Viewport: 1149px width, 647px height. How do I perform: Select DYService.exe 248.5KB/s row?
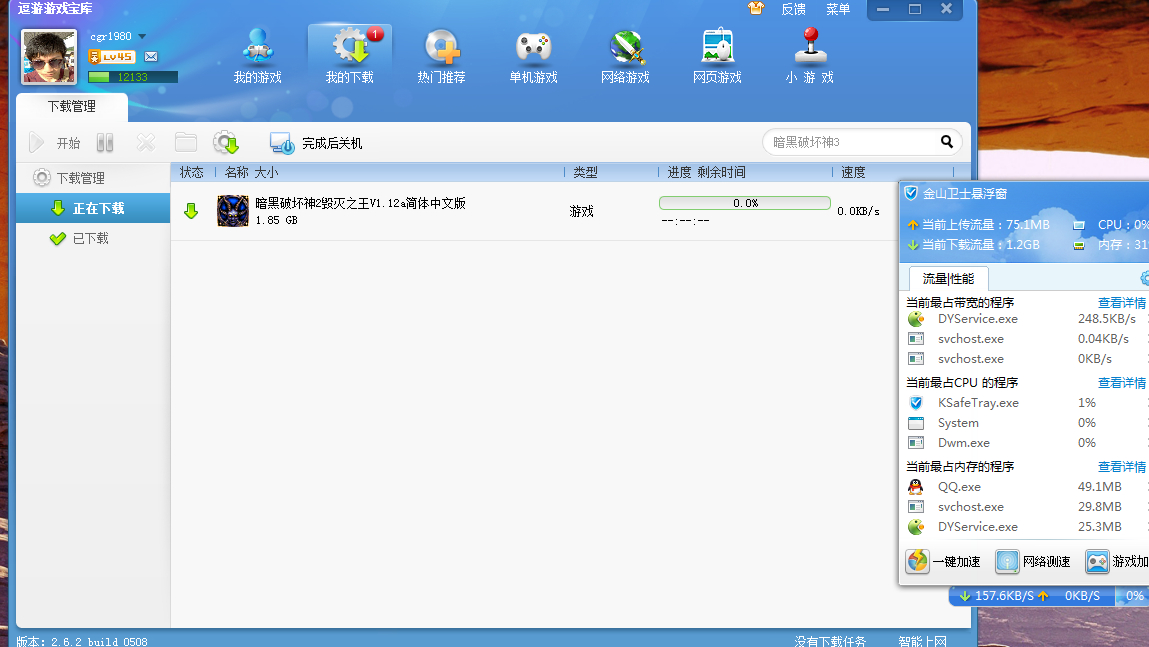coord(1025,319)
